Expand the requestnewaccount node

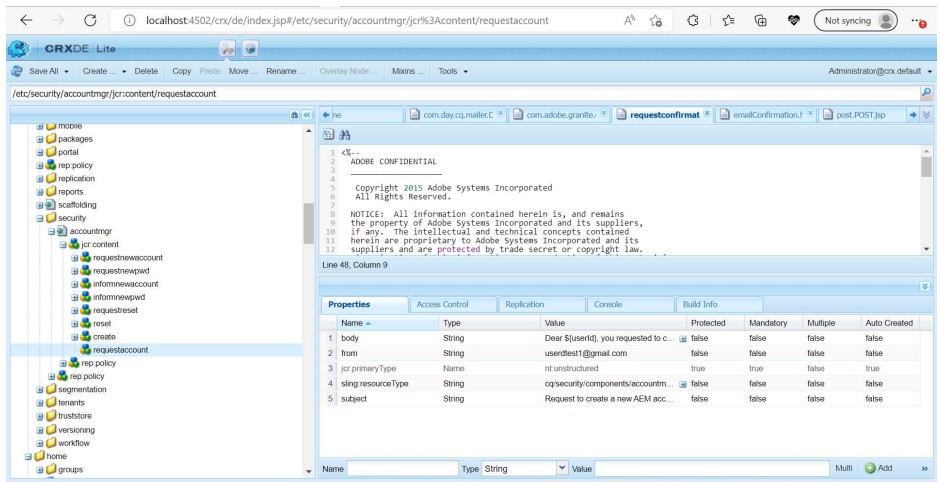pos(75,258)
